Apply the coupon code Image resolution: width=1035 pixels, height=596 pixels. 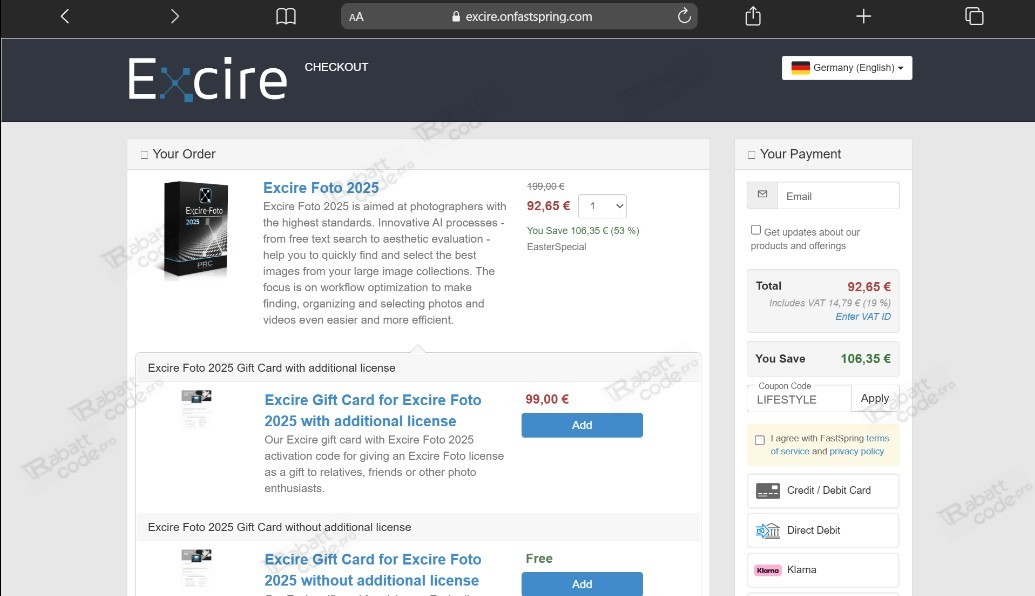(x=875, y=399)
